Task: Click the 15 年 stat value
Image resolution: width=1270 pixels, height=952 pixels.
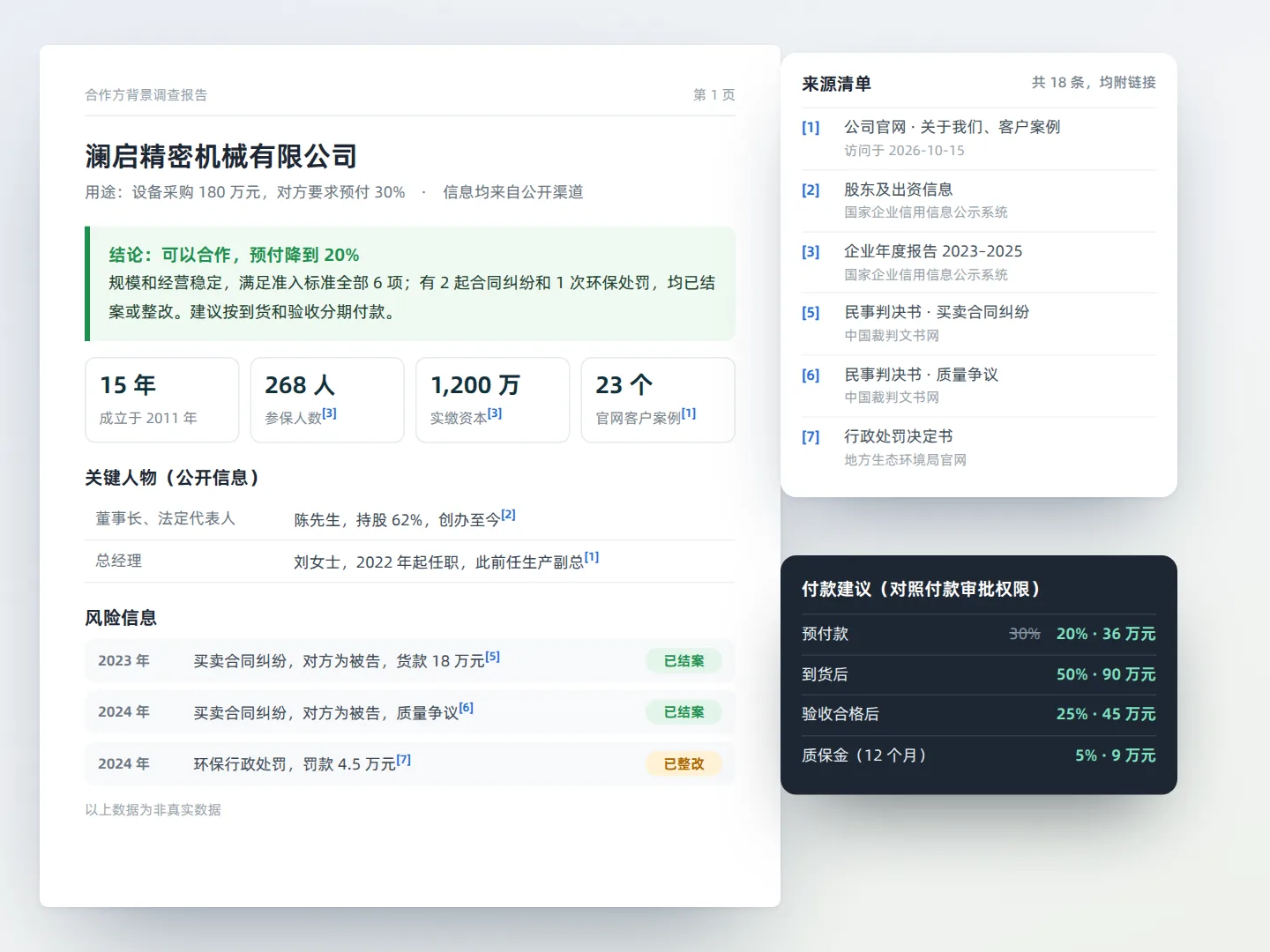Action: coord(128,385)
